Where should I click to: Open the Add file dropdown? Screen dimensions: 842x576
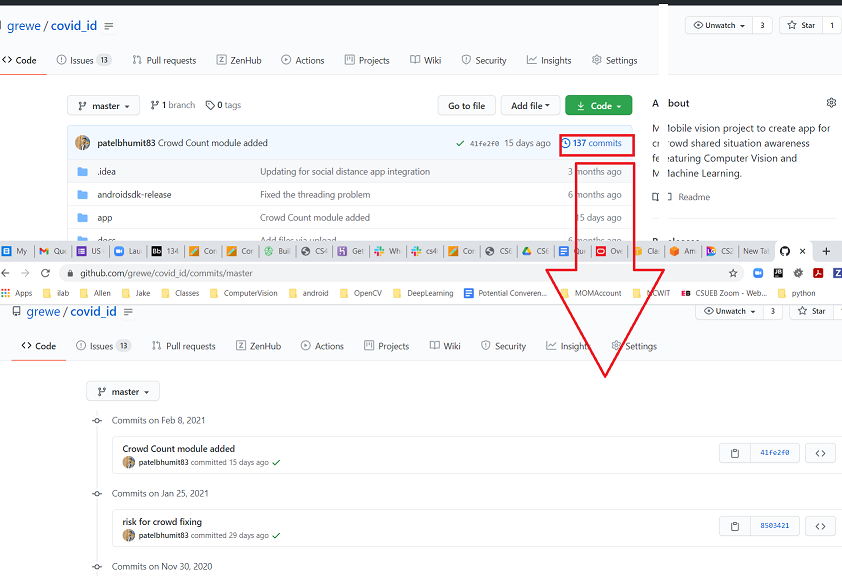coord(530,105)
